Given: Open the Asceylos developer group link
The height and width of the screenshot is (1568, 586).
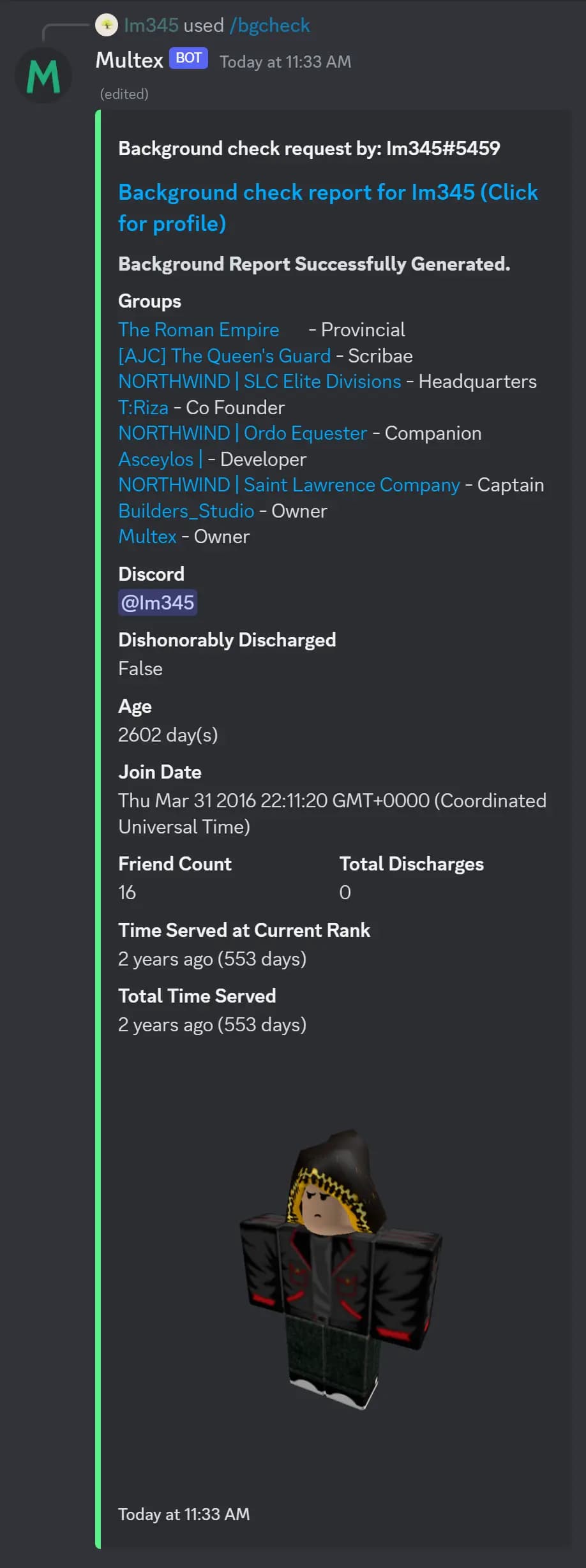Looking at the screenshot, I should (156, 459).
